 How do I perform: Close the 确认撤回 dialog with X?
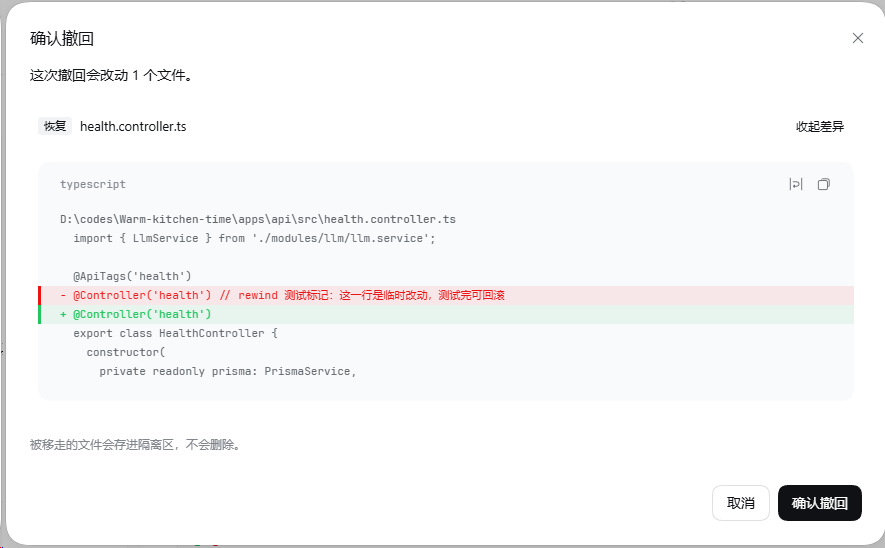pos(857,38)
